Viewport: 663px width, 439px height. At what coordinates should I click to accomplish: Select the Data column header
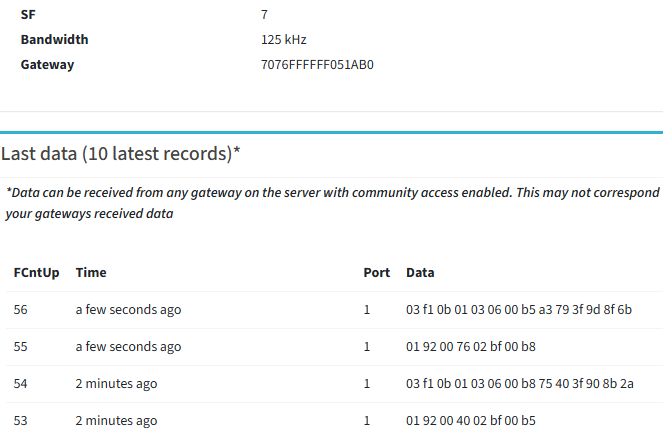coord(420,273)
